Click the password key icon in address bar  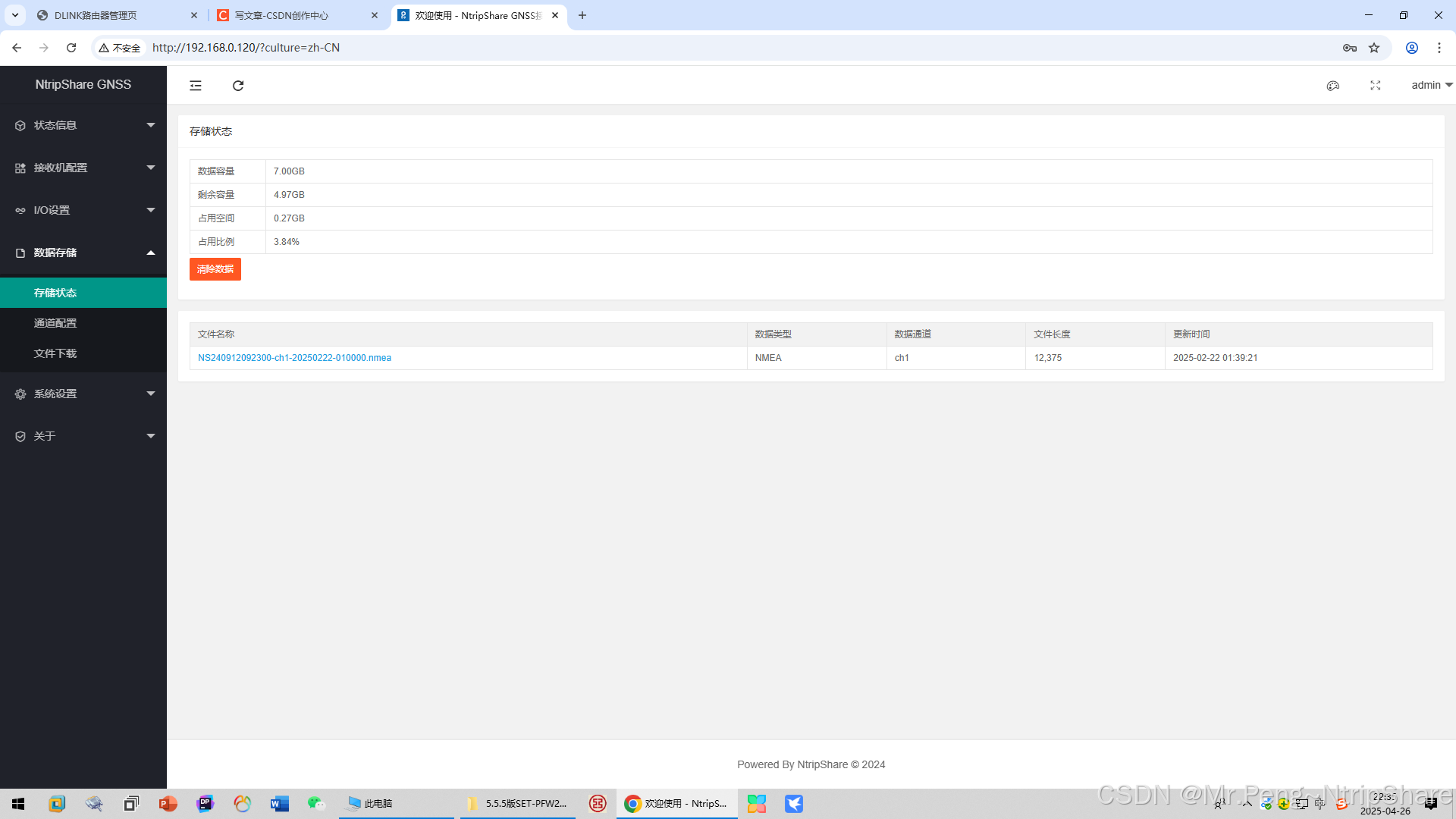1350,48
